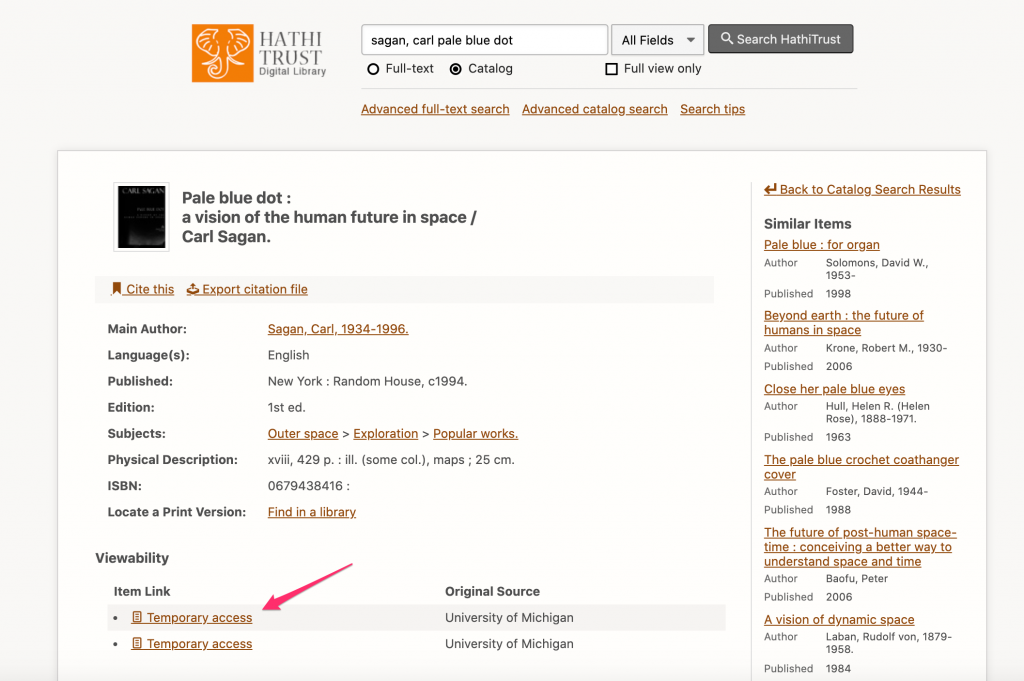Click the search query input field

pyautogui.click(x=485, y=40)
